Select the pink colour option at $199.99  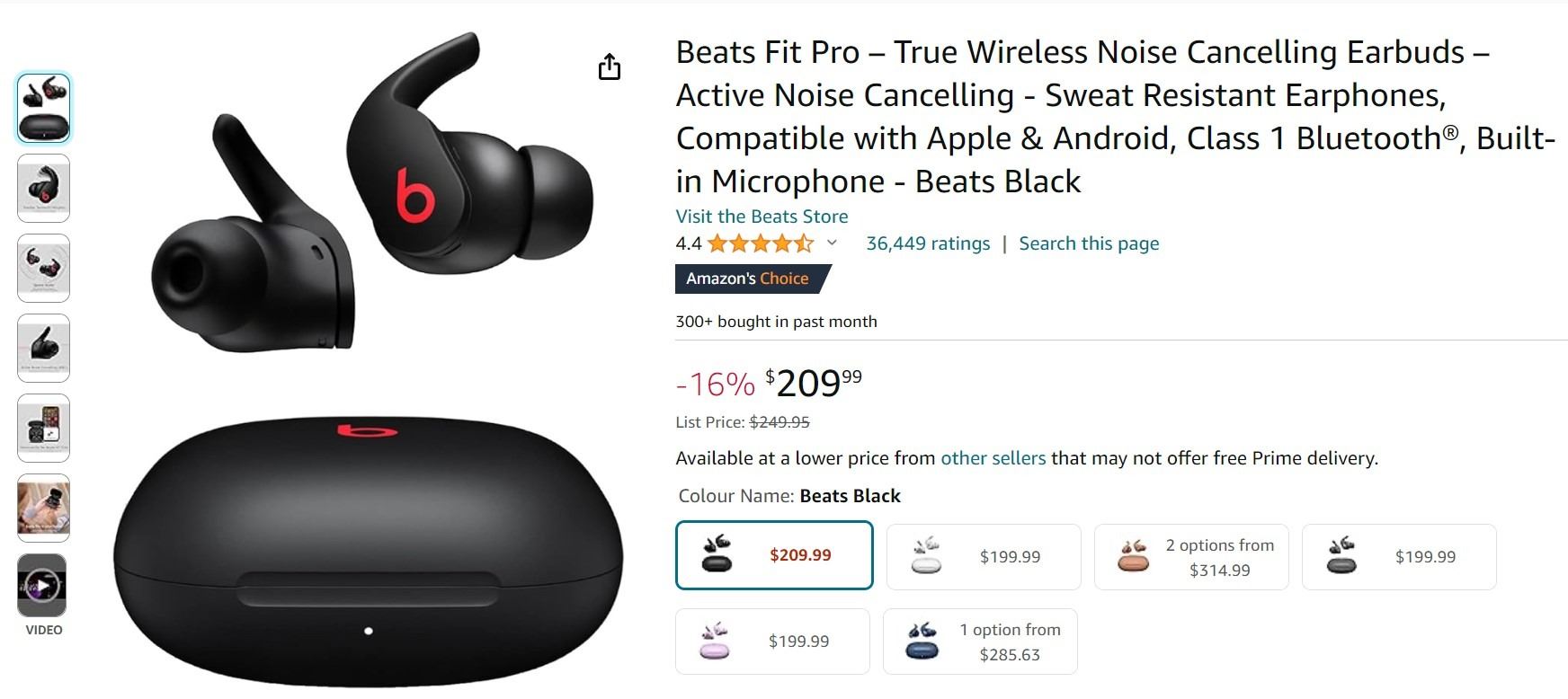[x=772, y=641]
